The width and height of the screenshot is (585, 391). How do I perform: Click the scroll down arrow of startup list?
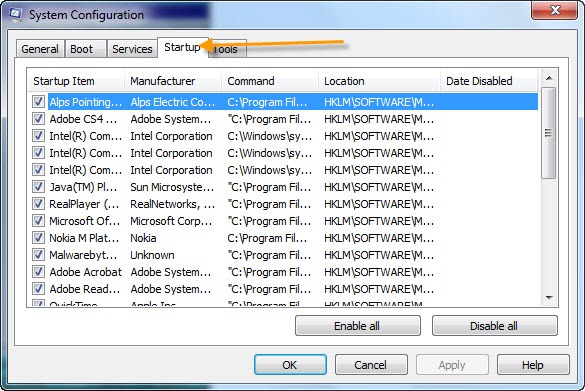click(x=549, y=297)
